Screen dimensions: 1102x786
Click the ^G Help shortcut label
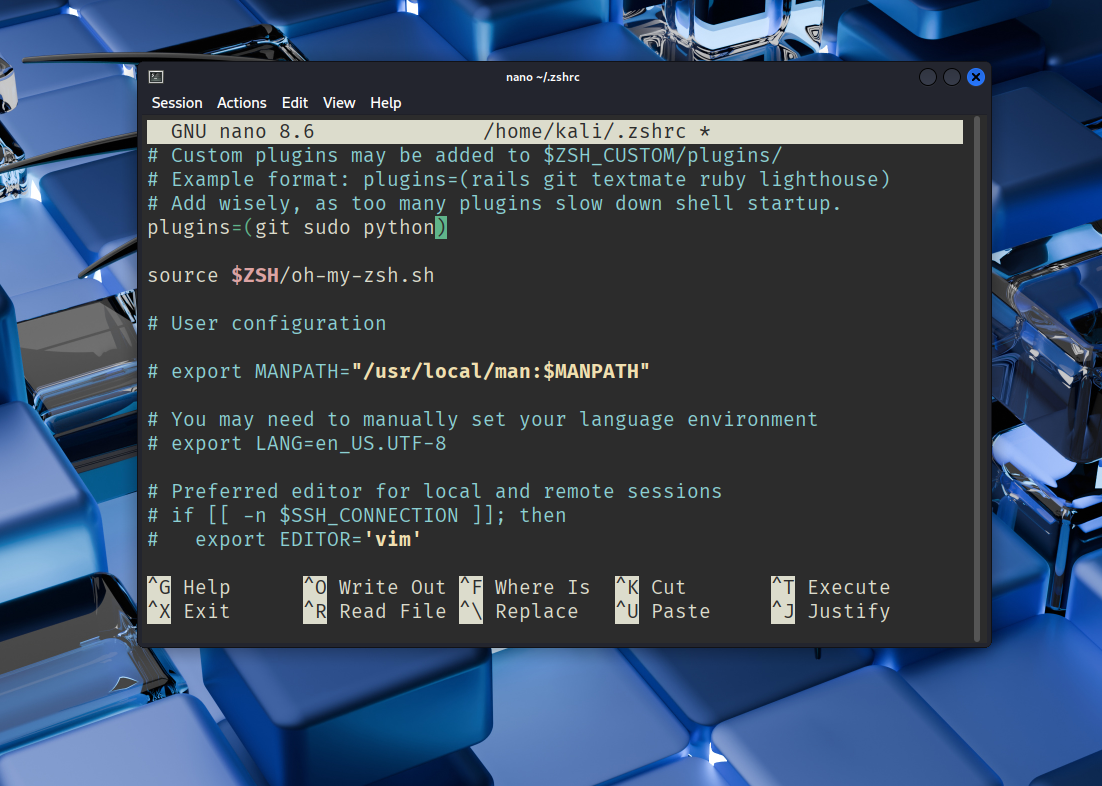189,587
